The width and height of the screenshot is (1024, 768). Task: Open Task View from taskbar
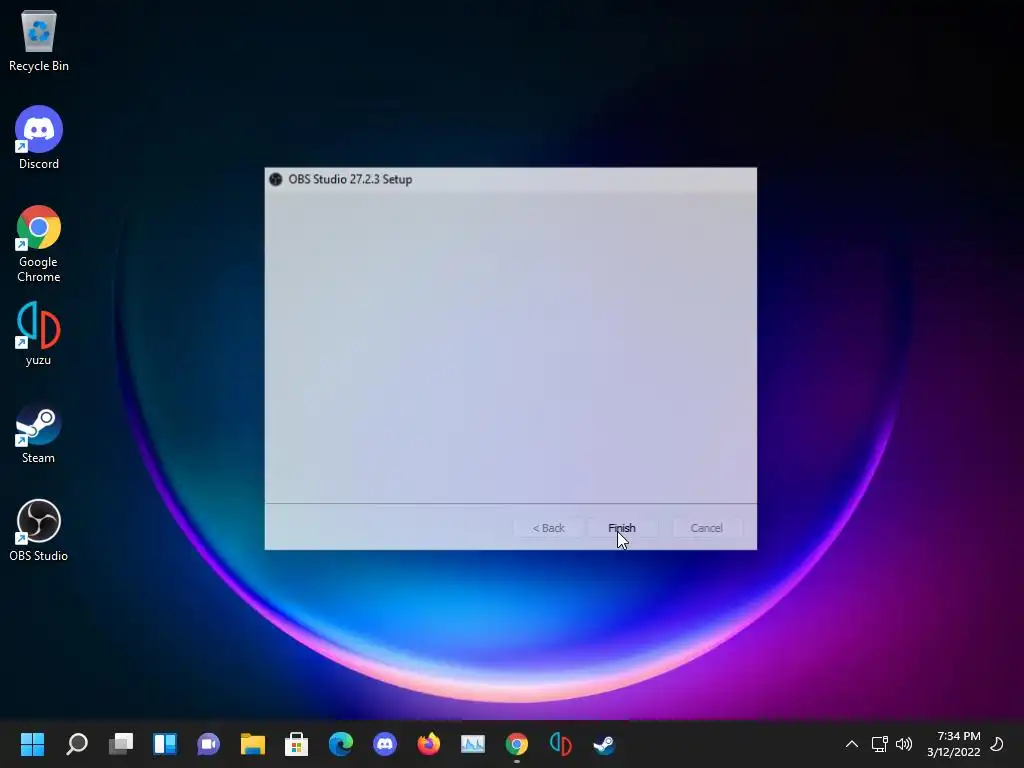click(x=121, y=744)
